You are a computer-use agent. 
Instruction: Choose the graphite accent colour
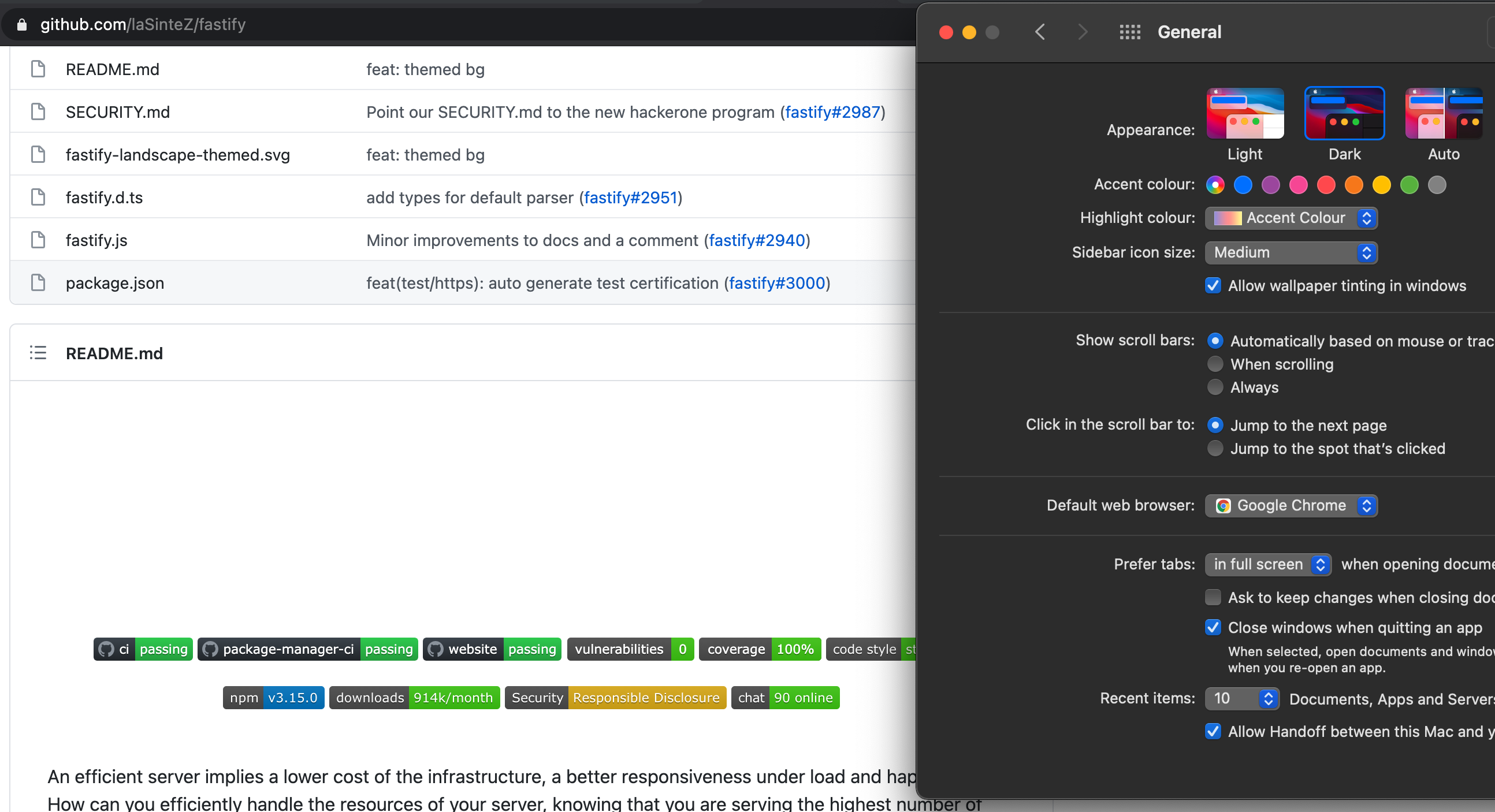(x=1437, y=185)
